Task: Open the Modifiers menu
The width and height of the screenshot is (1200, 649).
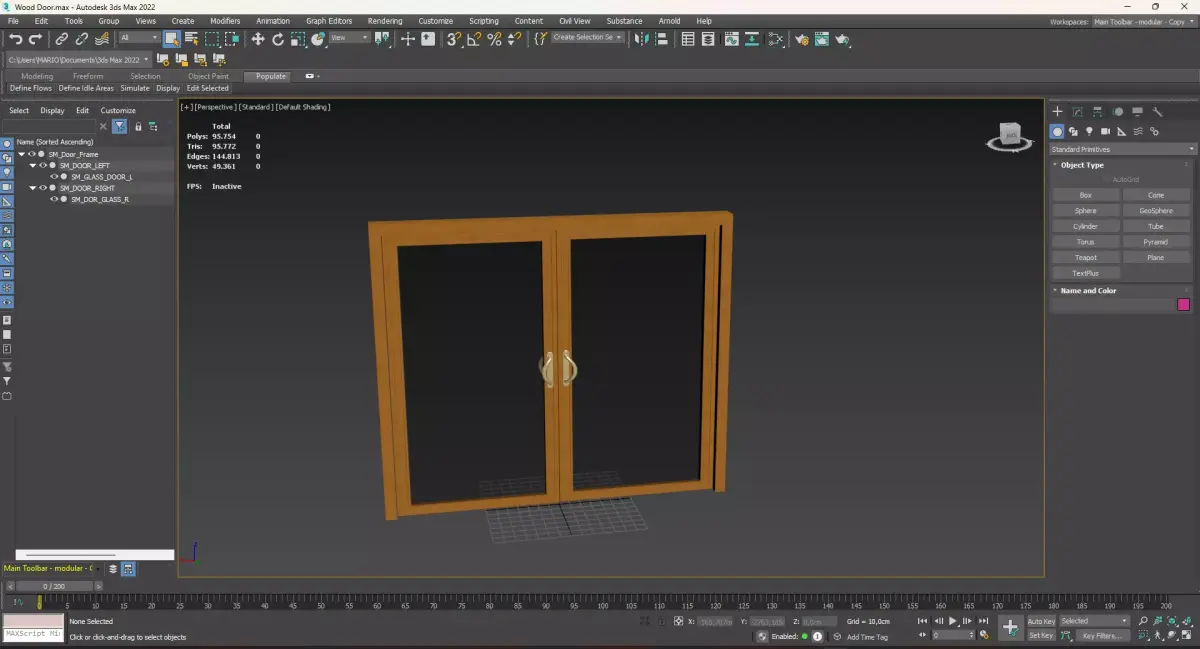Action: 225,21
